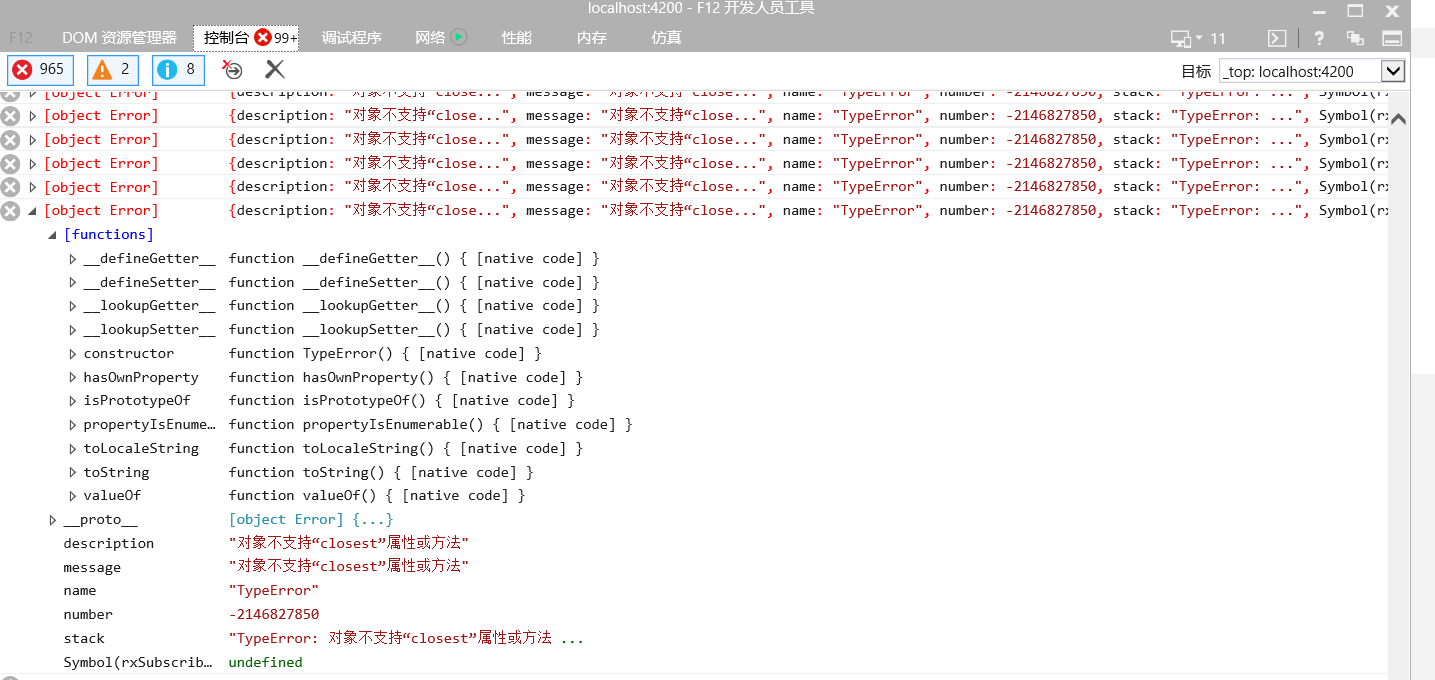
Task: Expand the __proto__ property node
Action: click(54, 519)
